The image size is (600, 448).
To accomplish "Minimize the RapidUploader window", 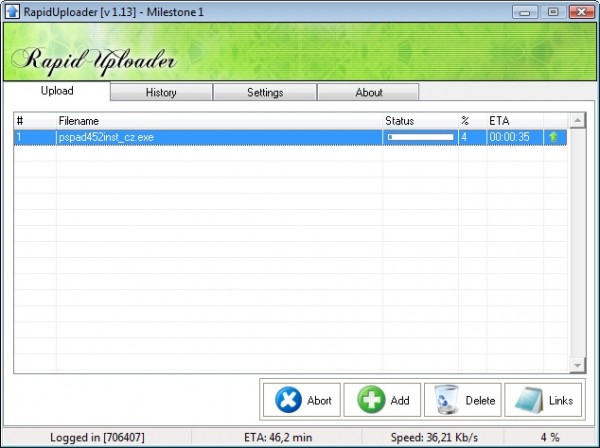I will (x=525, y=12).
